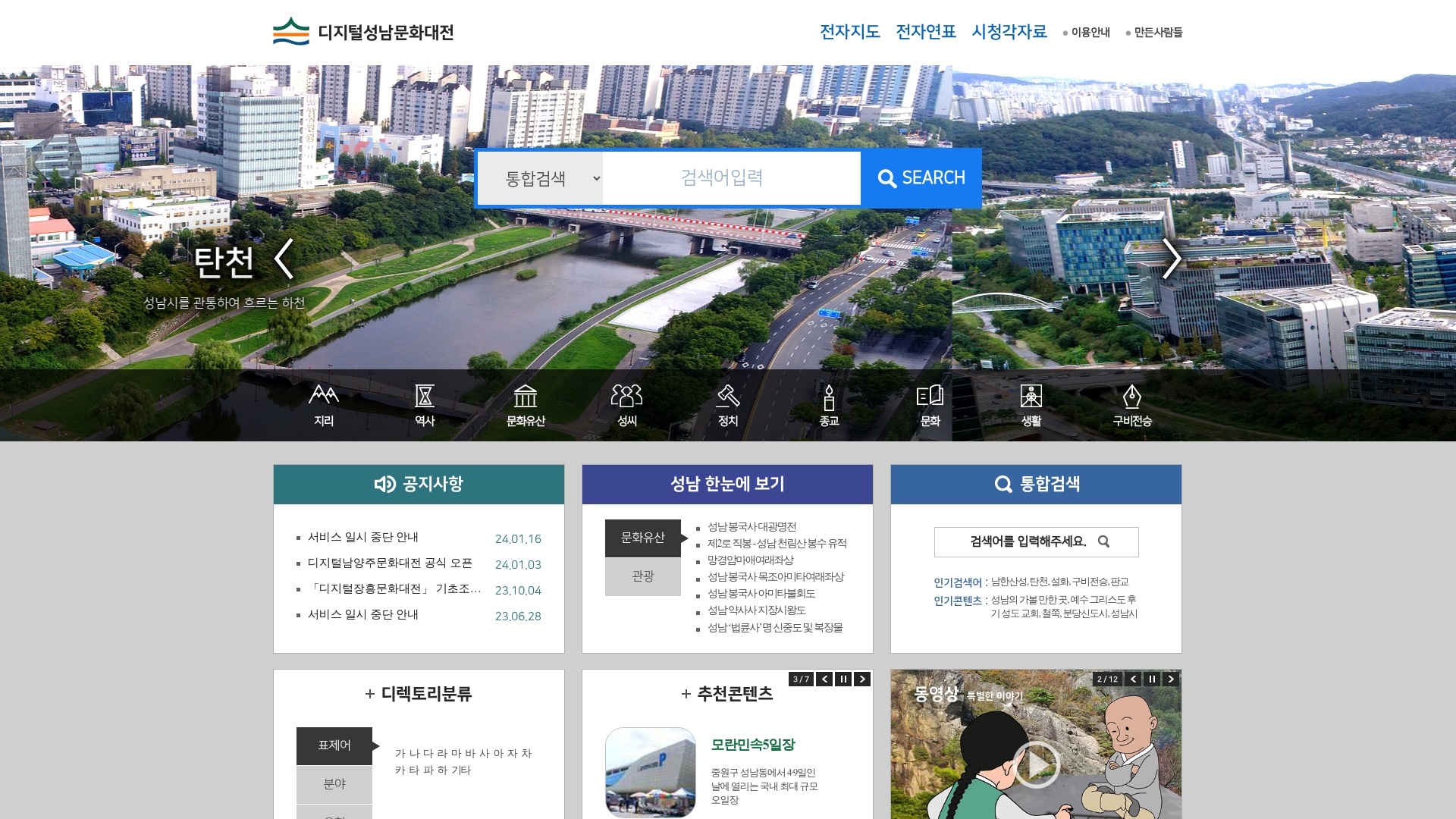Viewport: 1456px width, 819px height.
Task: Click the 탄천 banner title
Action: 224,262
